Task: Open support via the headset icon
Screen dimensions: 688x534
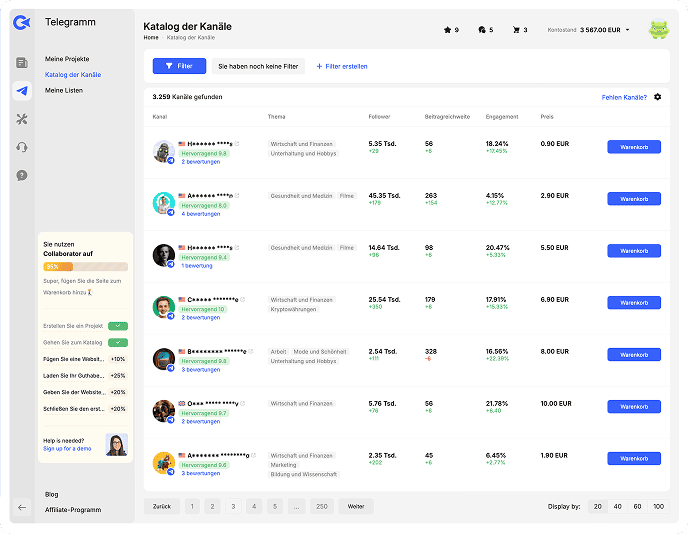Action: [x=22, y=147]
